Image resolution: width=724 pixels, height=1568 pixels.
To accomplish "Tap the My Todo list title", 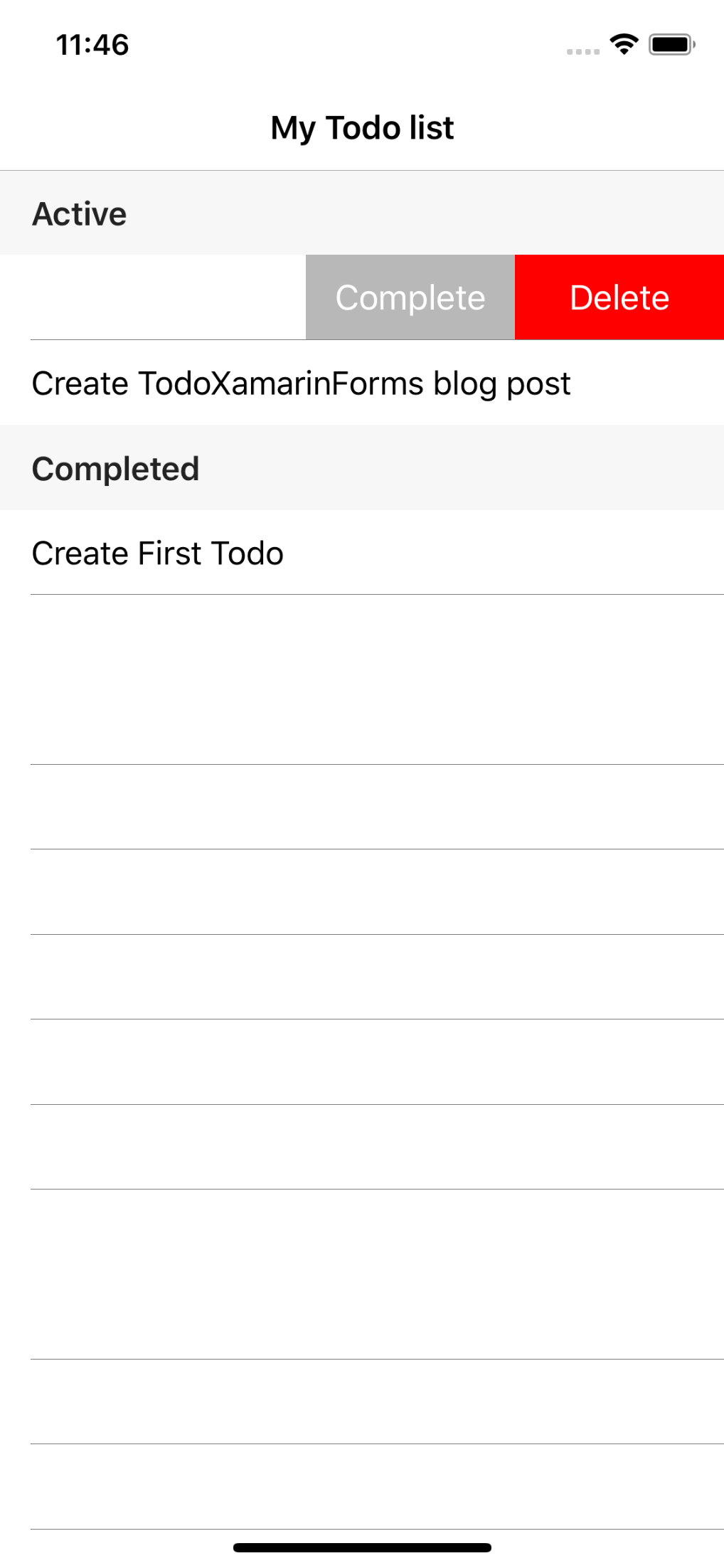I will click(x=362, y=128).
